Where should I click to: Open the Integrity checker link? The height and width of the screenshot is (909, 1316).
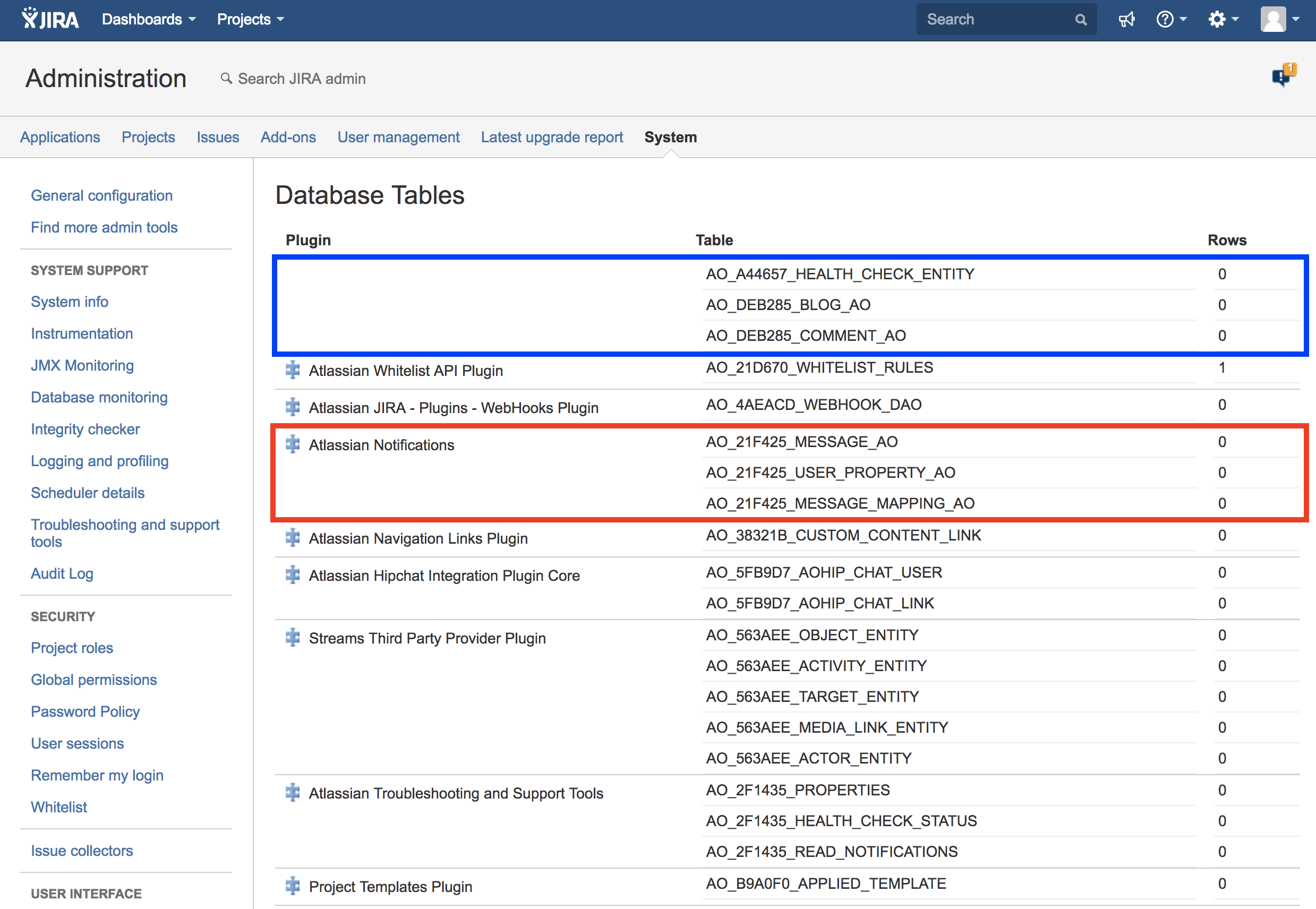[86, 429]
